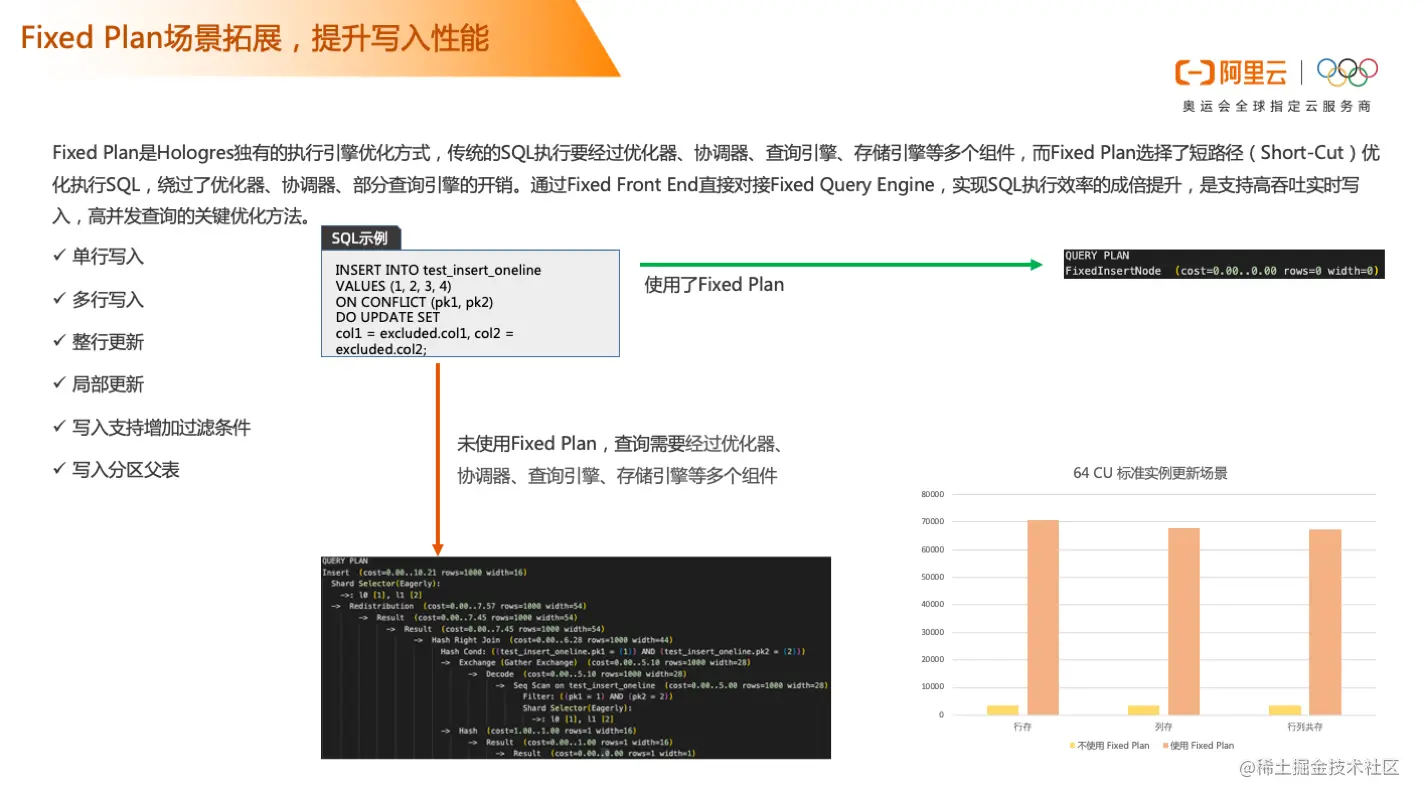This screenshot has width=1422, height=800.
Task: Click the SQL line DO UPDATE SET
Action: tap(388, 317)
